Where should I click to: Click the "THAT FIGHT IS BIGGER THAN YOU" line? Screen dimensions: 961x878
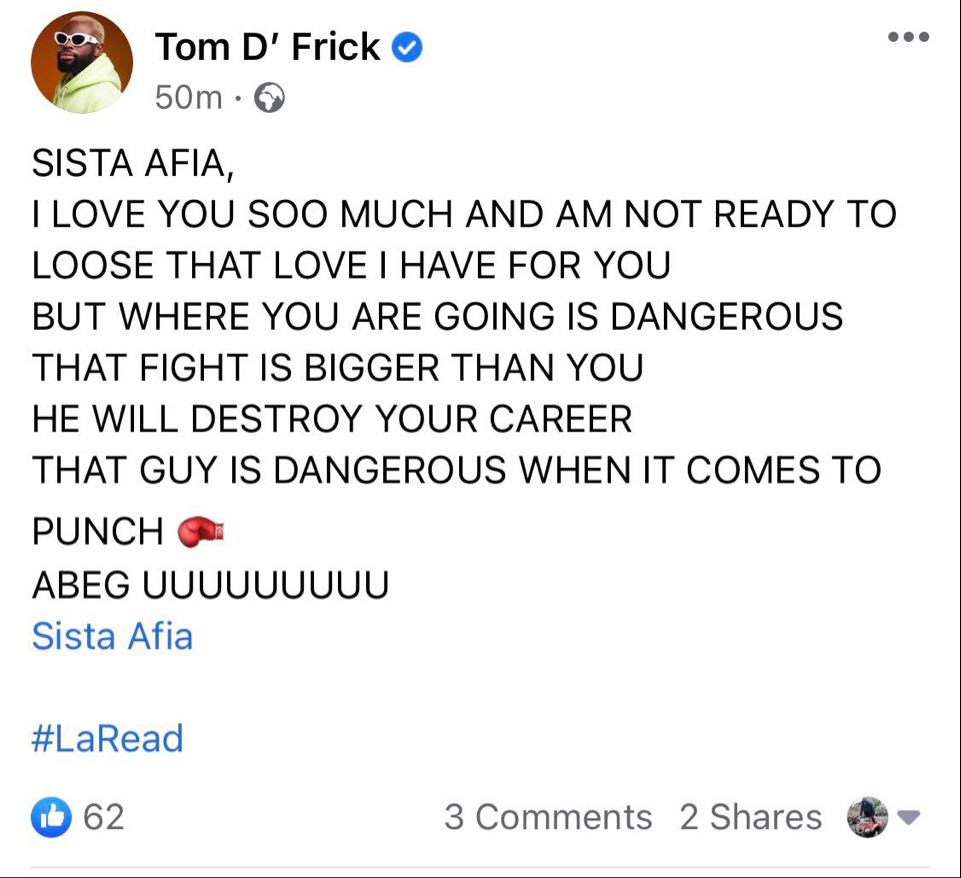coord(337,367)
